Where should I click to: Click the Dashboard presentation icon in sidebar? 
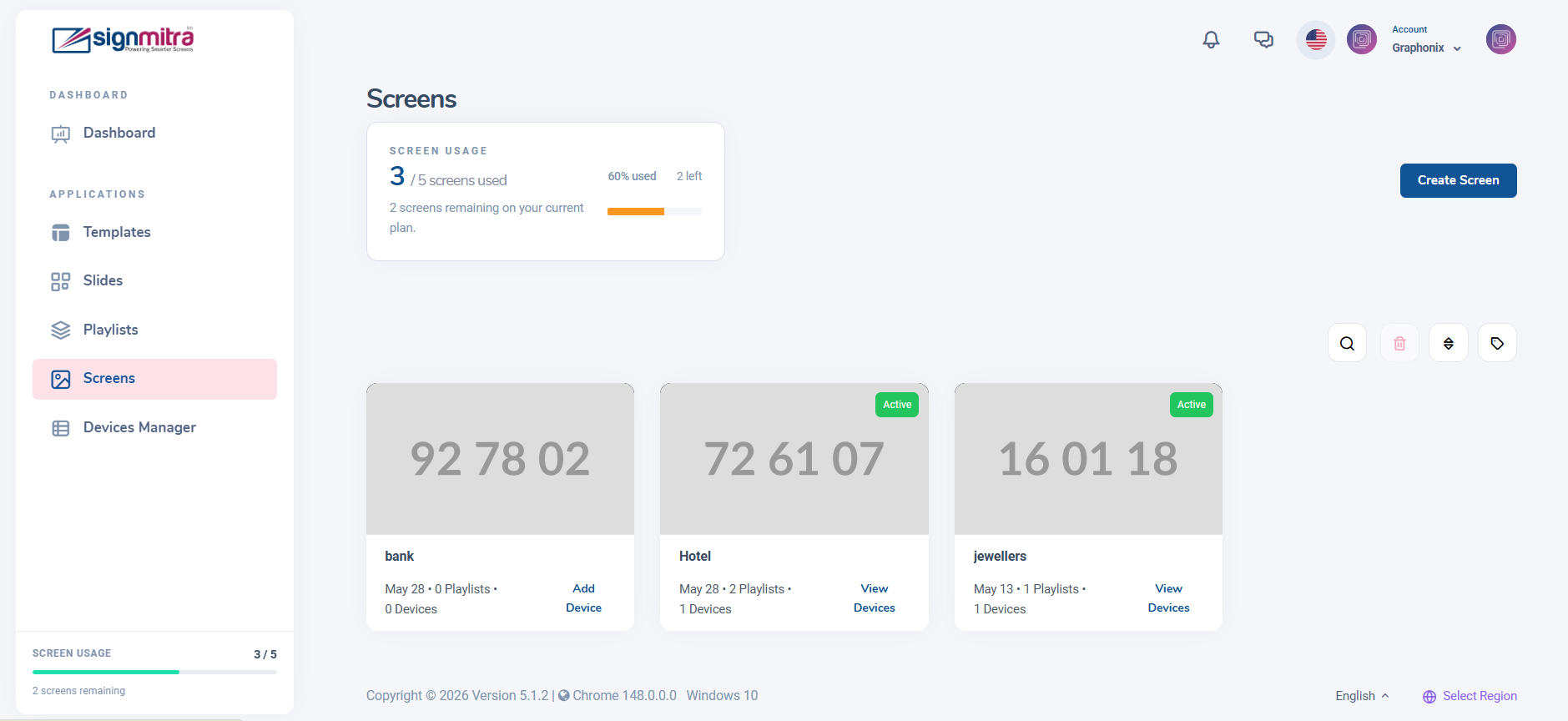click(x=61, y=134)
